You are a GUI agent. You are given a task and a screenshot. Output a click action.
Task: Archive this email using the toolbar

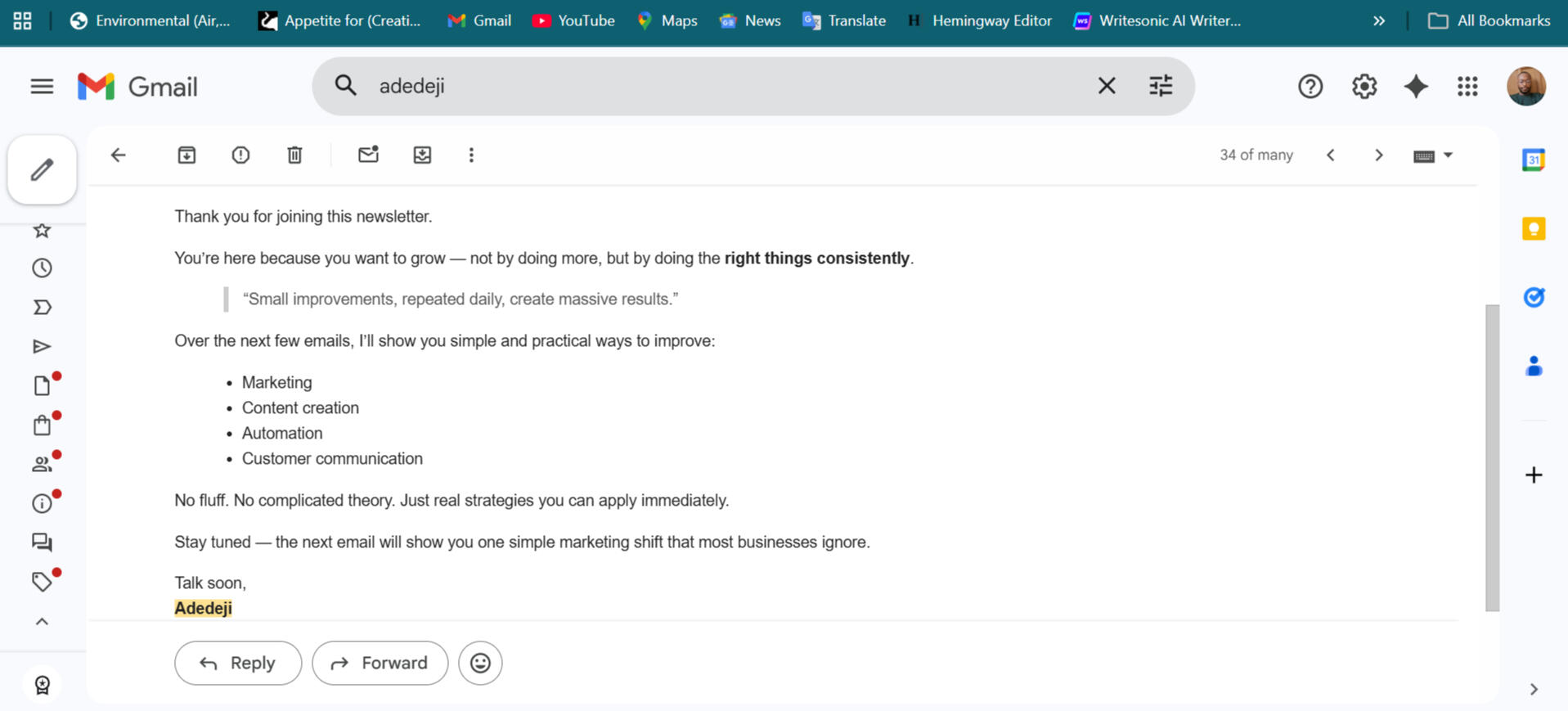coord(186,155)
